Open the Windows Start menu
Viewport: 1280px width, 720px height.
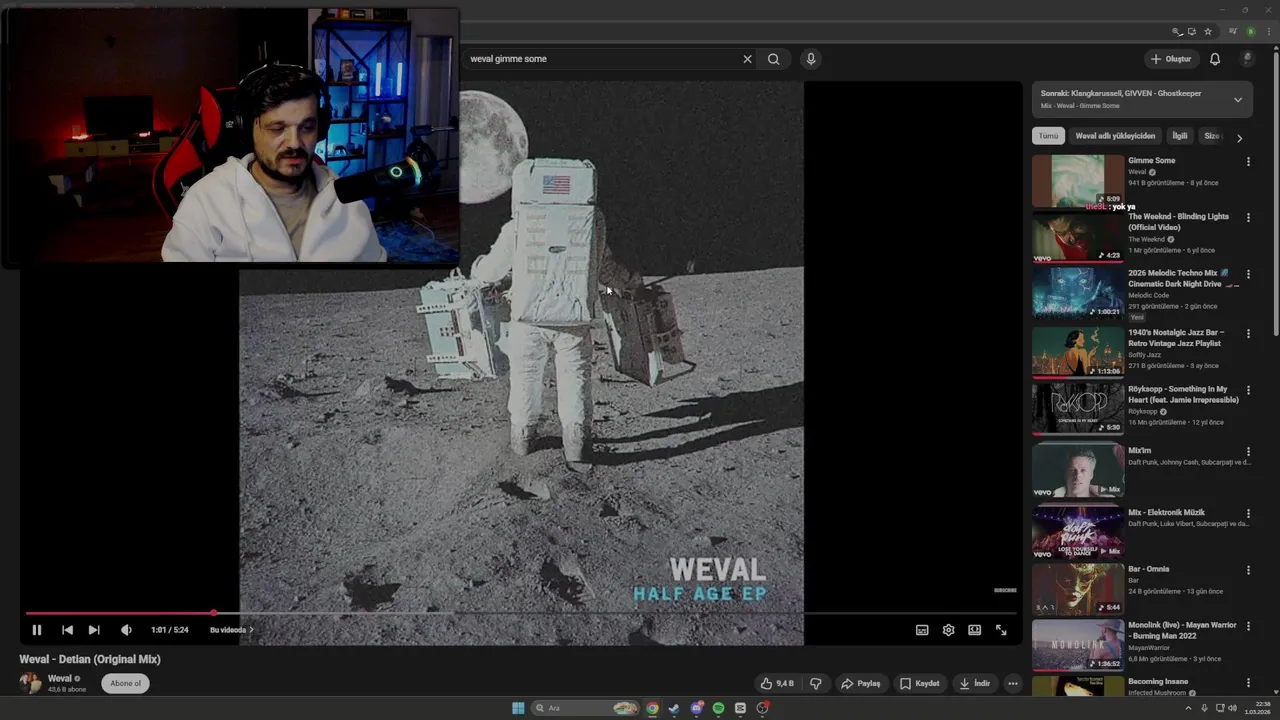(x=518, y=708)
